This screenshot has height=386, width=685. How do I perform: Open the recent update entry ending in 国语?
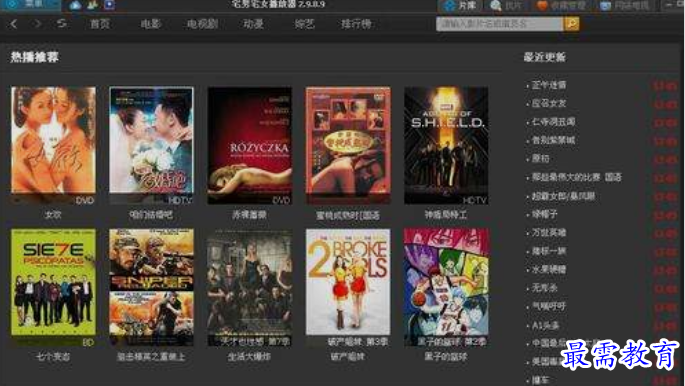576,177
